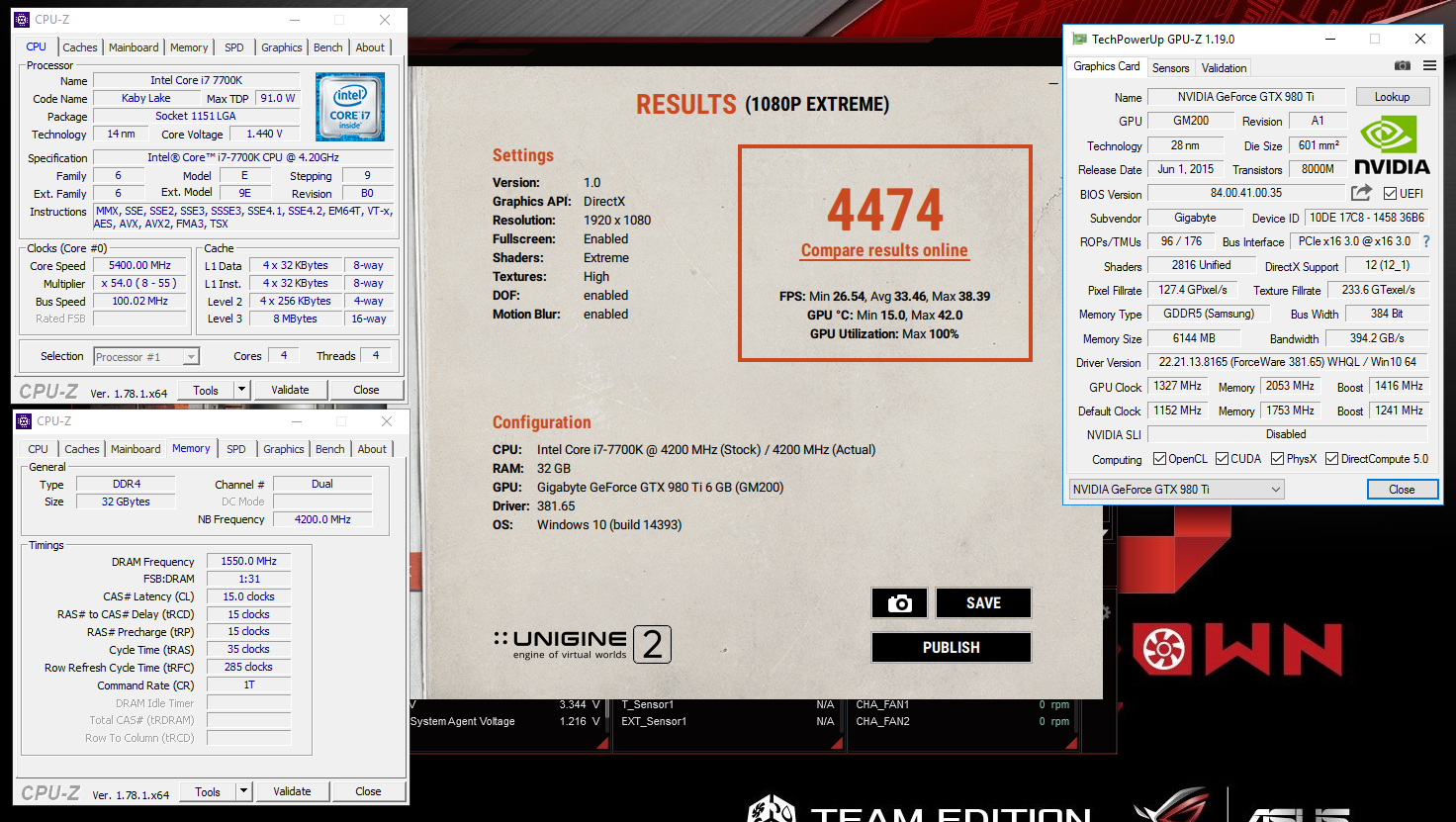Open the Tools dropdown arrow in CPU-Z Memory window

pos(243,791)
